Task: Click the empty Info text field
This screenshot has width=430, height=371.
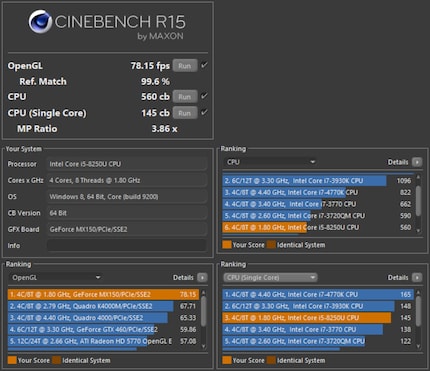Action: pos(126,245)
